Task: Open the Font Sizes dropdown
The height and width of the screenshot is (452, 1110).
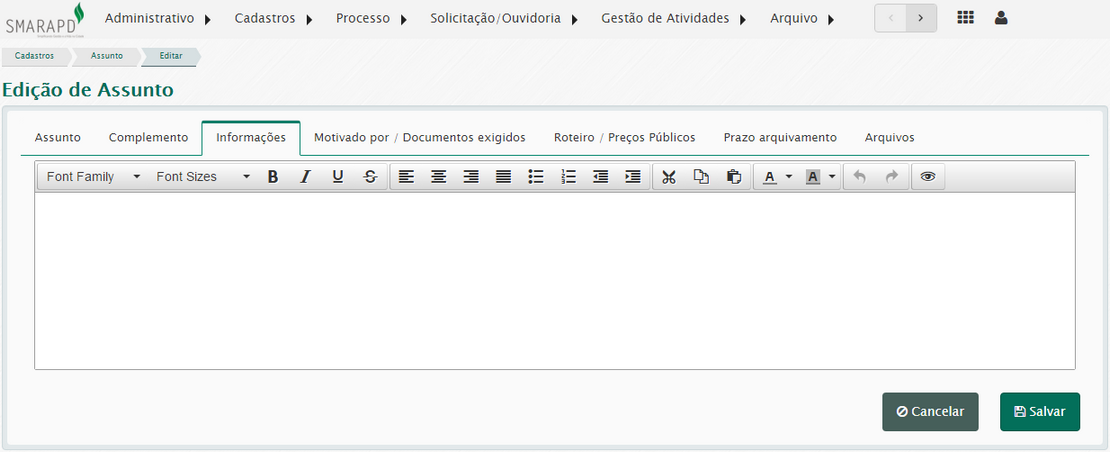Action: (203, 177)
